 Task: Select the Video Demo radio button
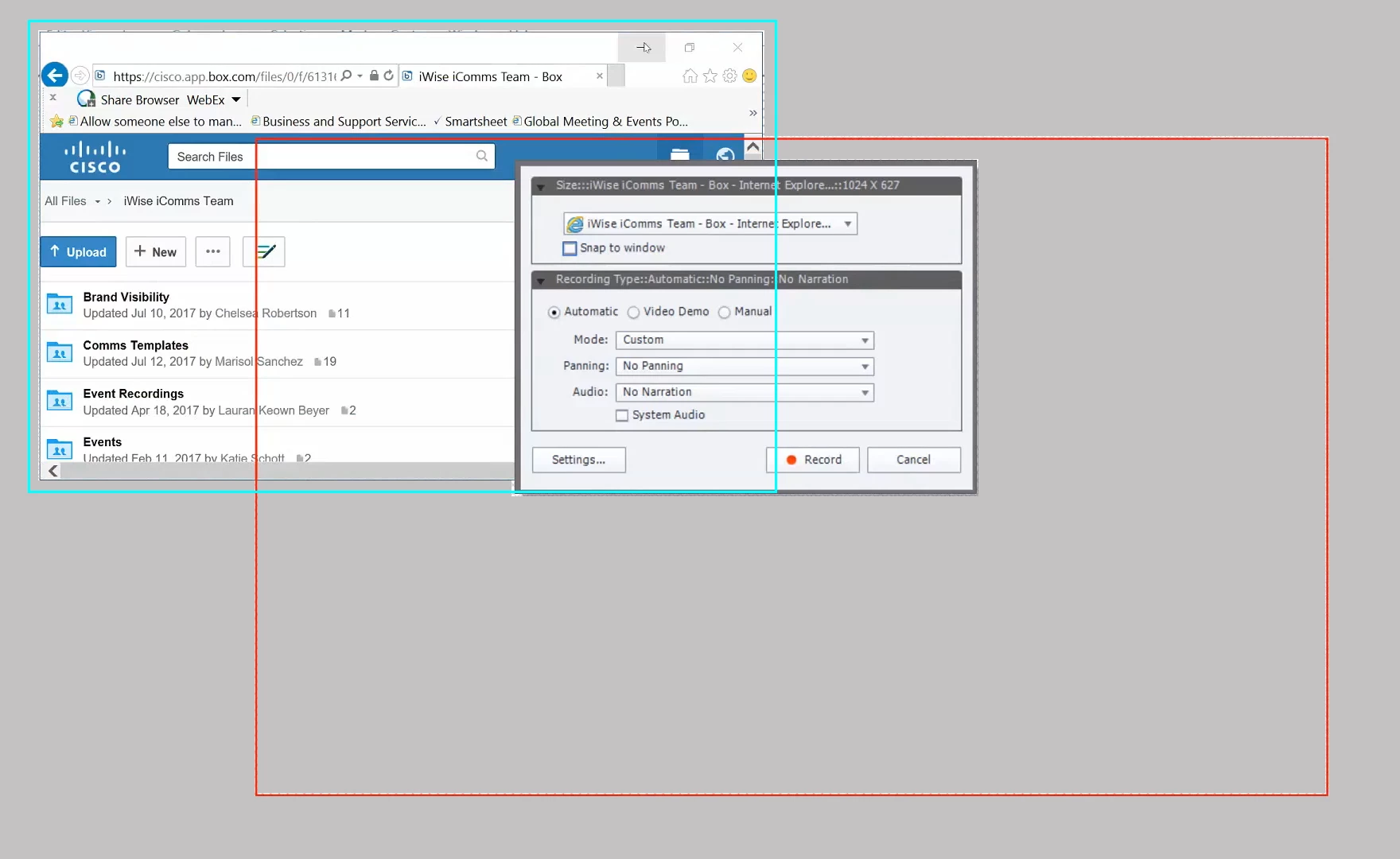pos(633,313)
